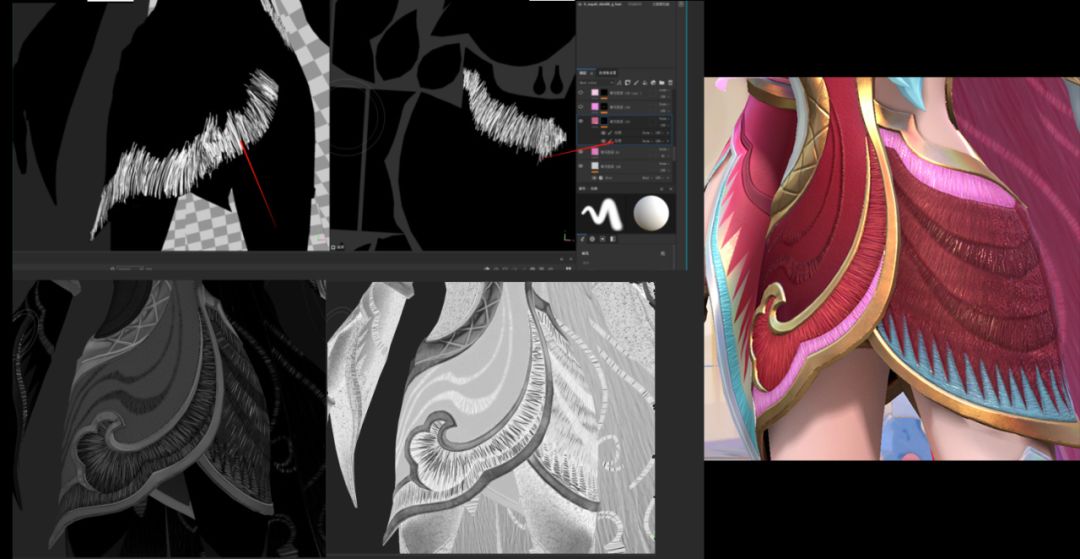The width and height of the screenshot is (1080, 559).
Task: Add a paint layer with the brush icon
Action: (636, 83)
